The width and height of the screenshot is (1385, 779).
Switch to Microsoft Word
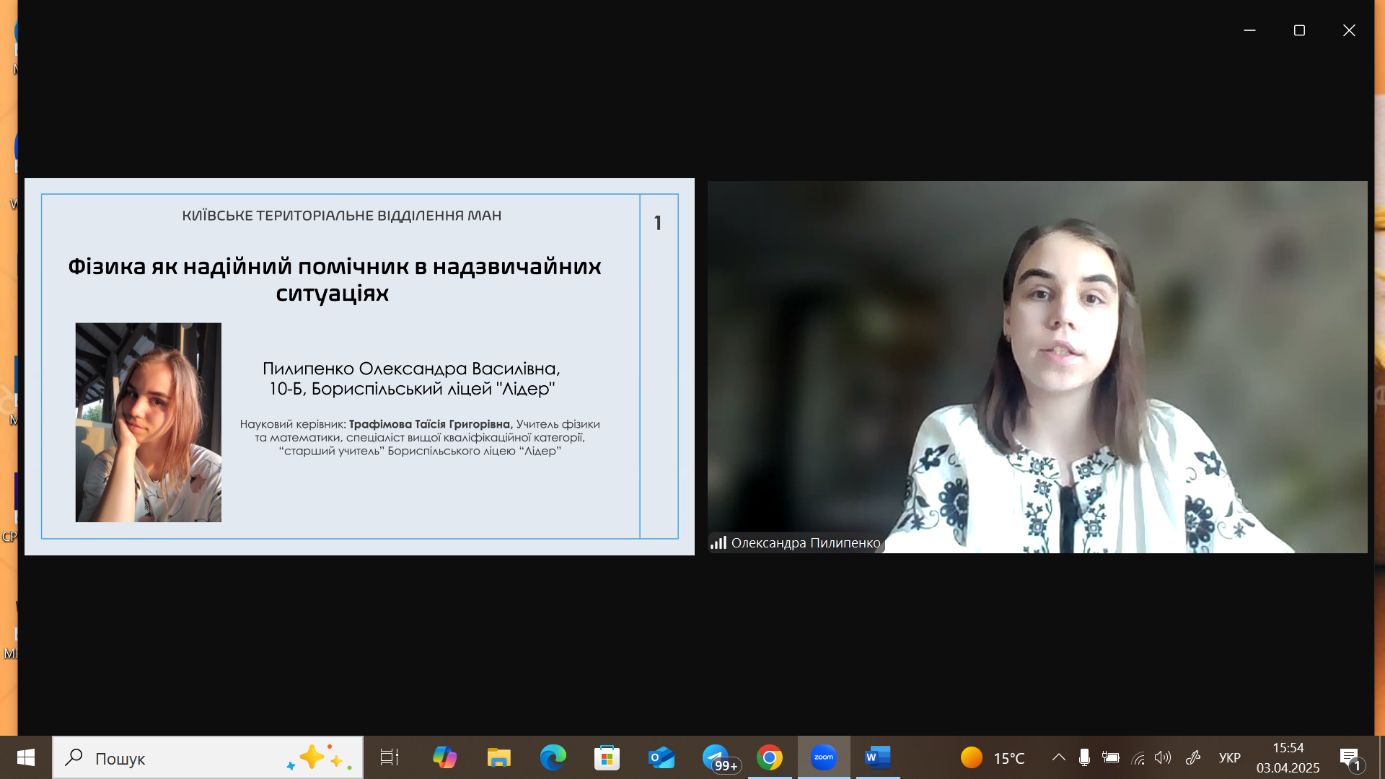877,758
